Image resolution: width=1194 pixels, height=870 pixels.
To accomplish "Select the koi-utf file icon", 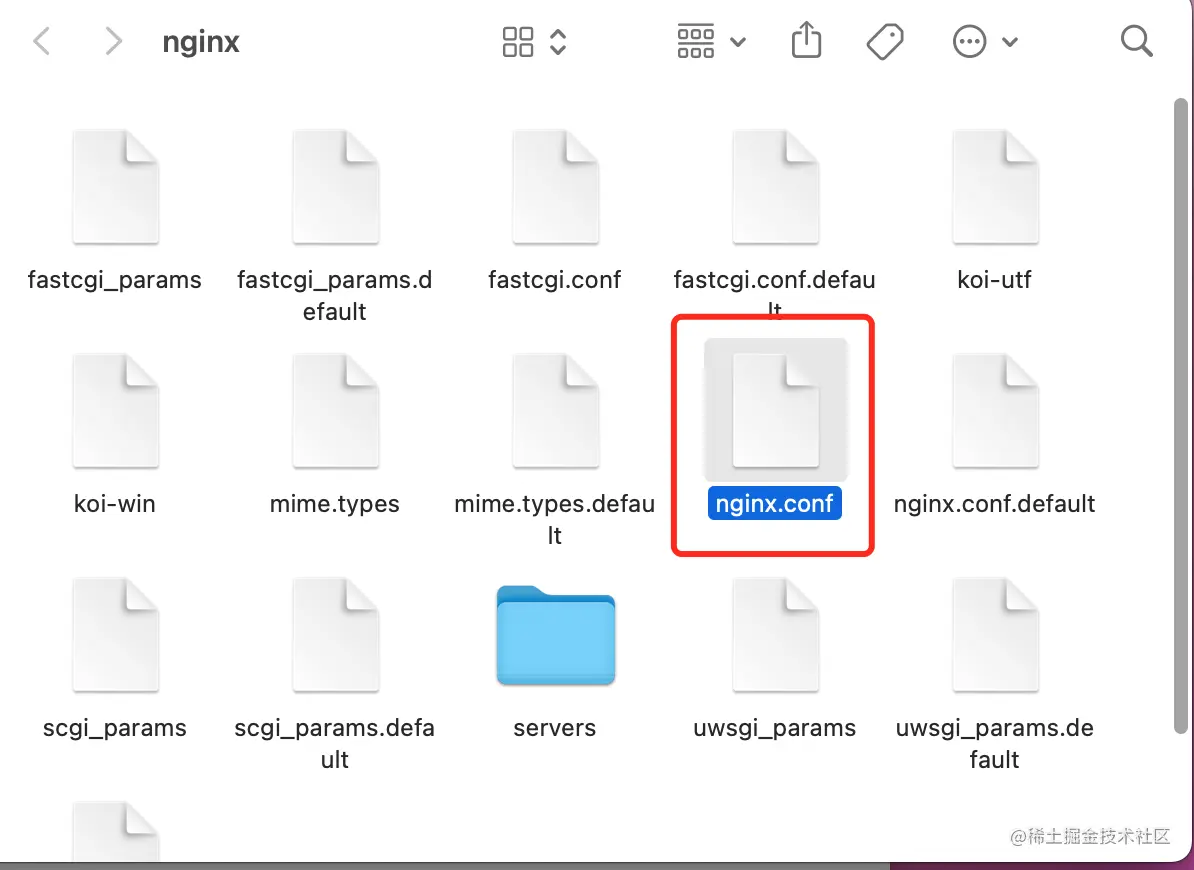I will click(x=995, y=187).
